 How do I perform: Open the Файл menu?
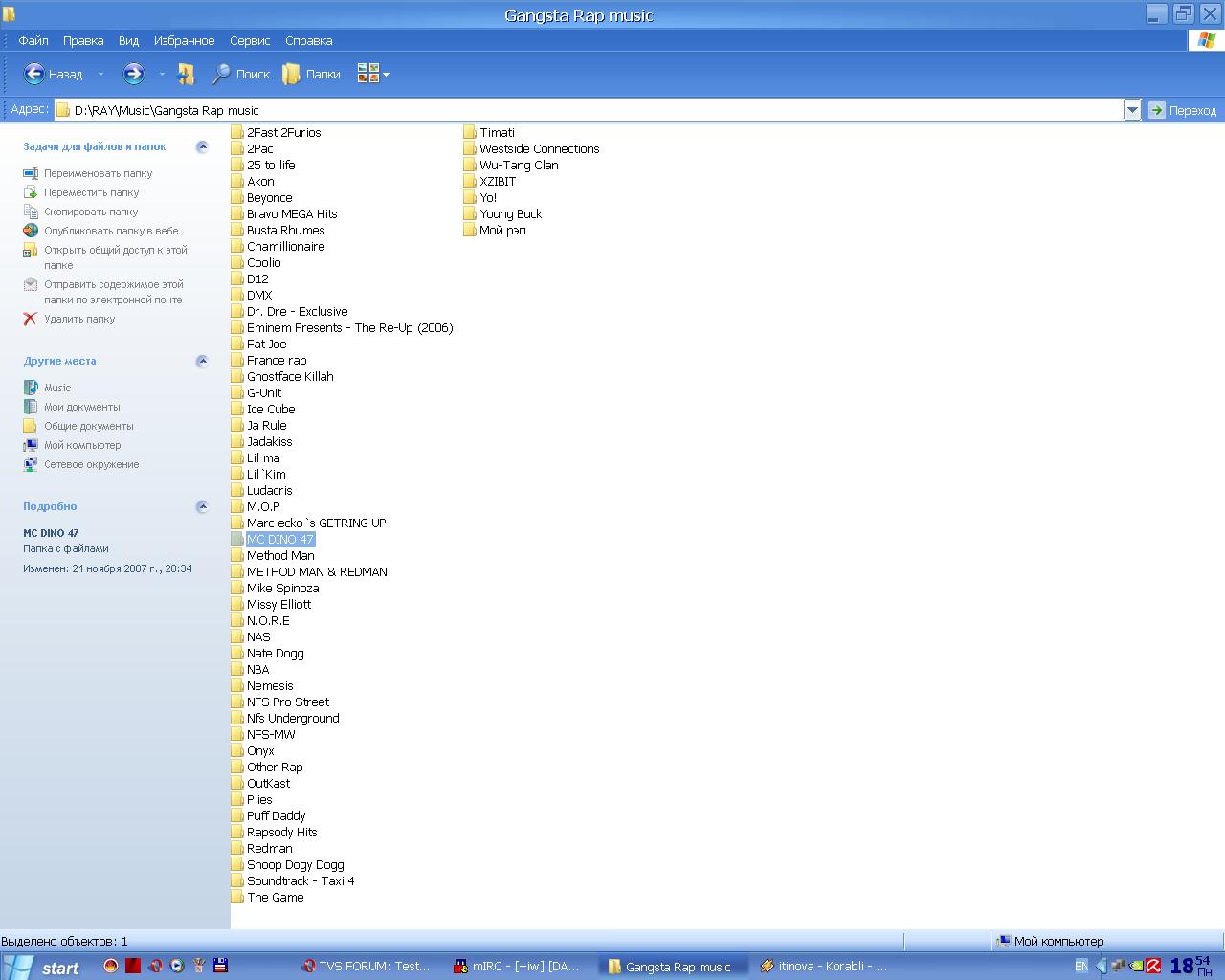(x=33, y=41)
